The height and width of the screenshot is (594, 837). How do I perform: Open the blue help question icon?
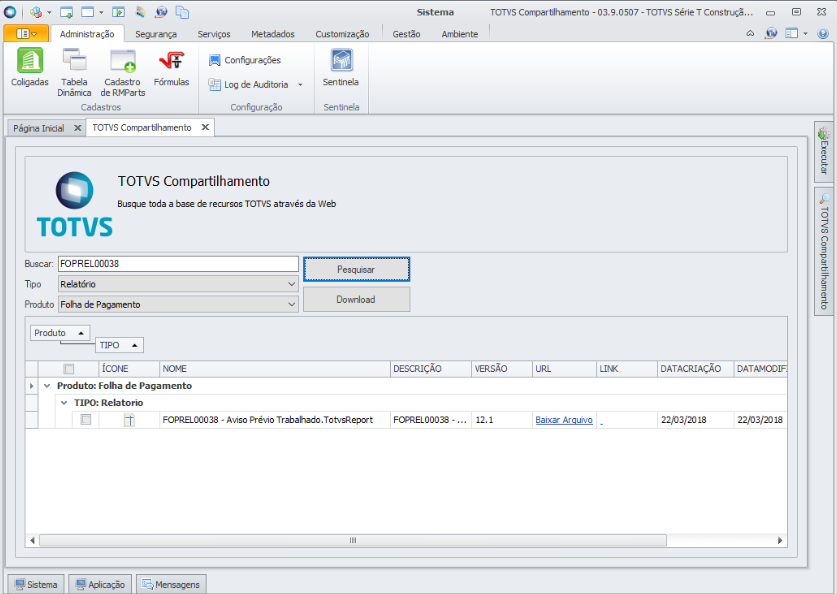point(823,34)
